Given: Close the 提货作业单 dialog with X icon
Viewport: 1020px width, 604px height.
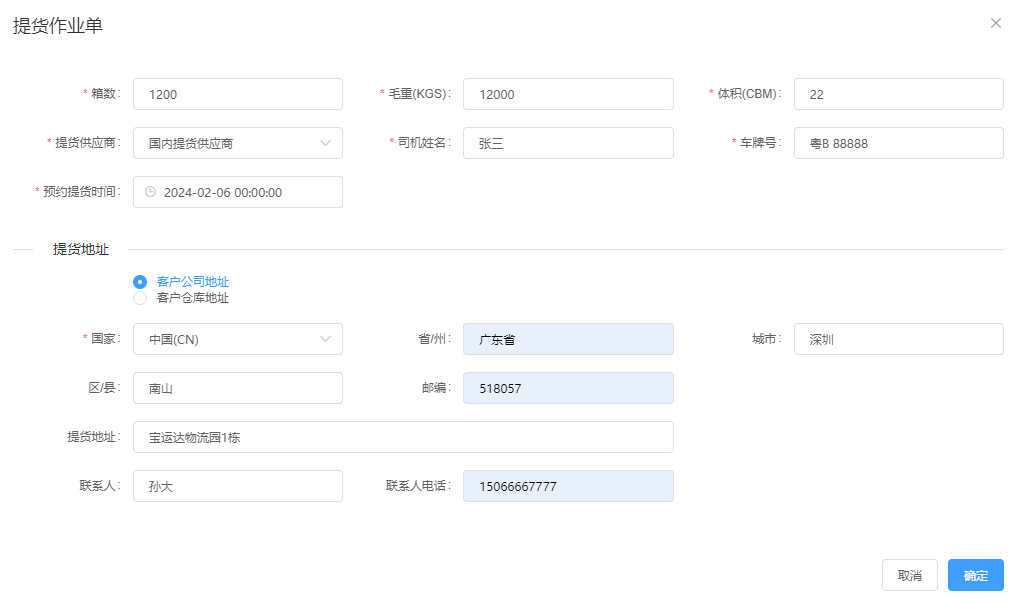Looking at the screenshot, I should (x=995, y=23).
